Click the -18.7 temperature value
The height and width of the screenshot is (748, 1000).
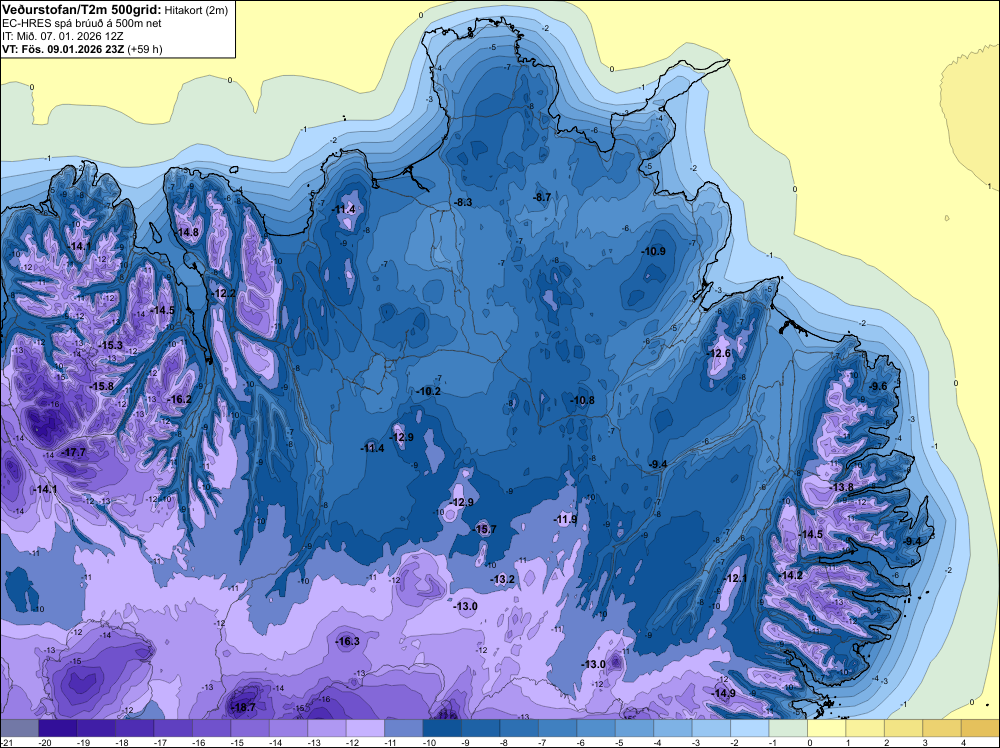244,707
